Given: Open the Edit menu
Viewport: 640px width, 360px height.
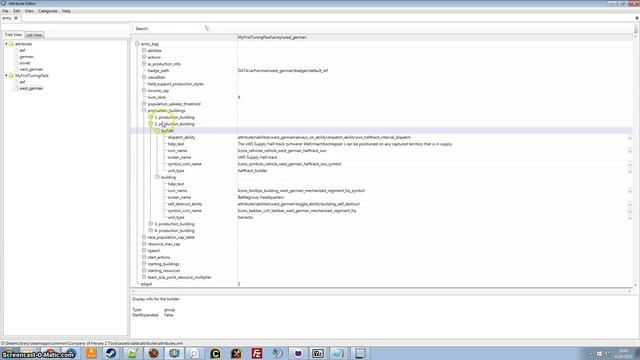Looking at the screenshot, I should tap(17, 11).
